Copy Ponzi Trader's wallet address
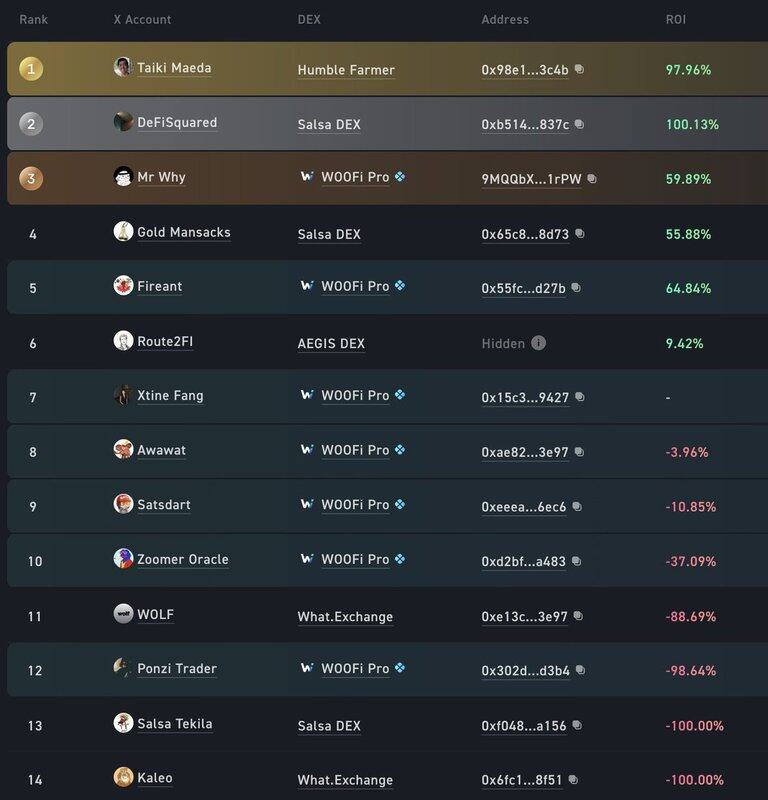 581,671
